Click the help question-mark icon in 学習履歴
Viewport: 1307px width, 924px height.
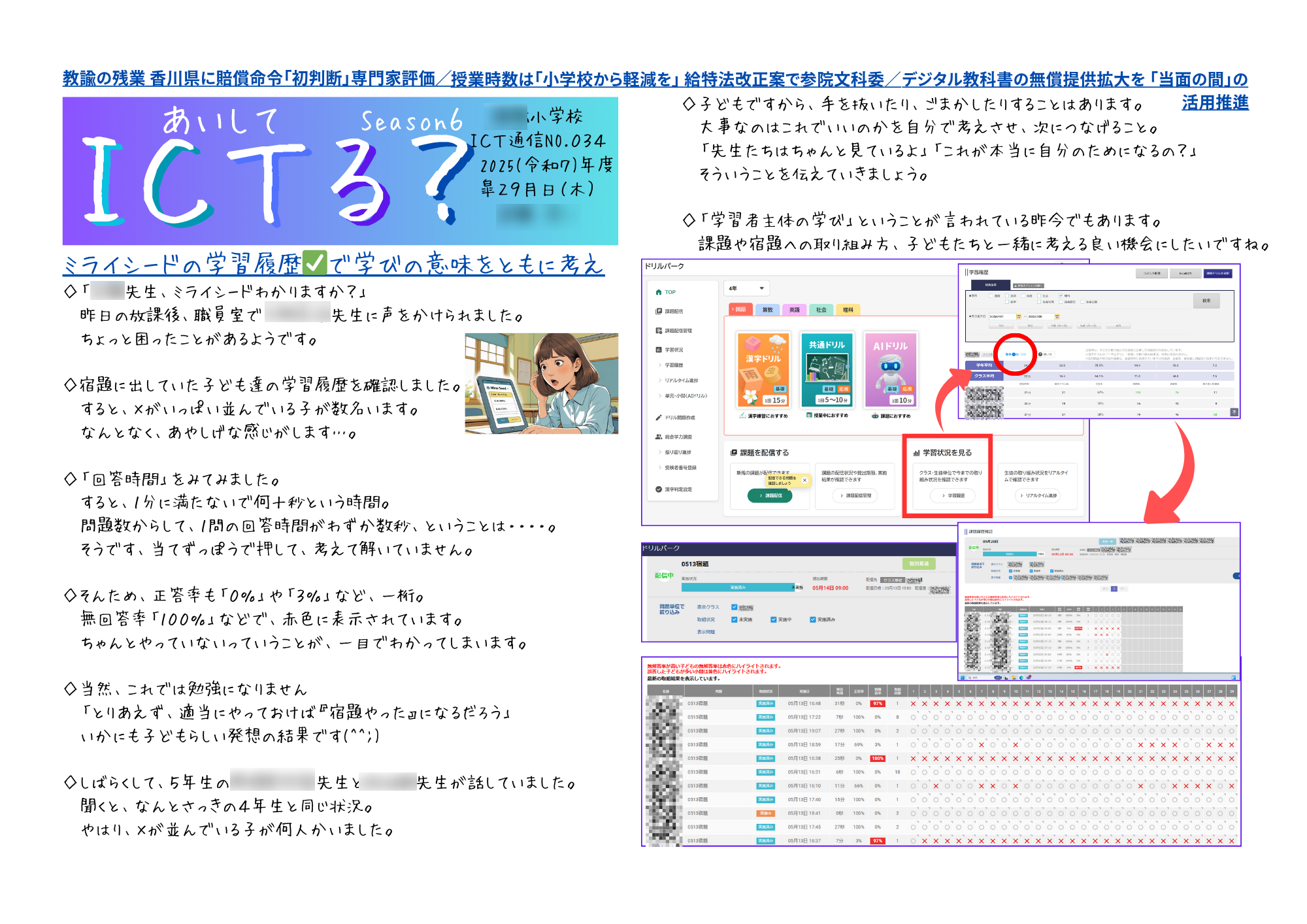pos(1040,354)
